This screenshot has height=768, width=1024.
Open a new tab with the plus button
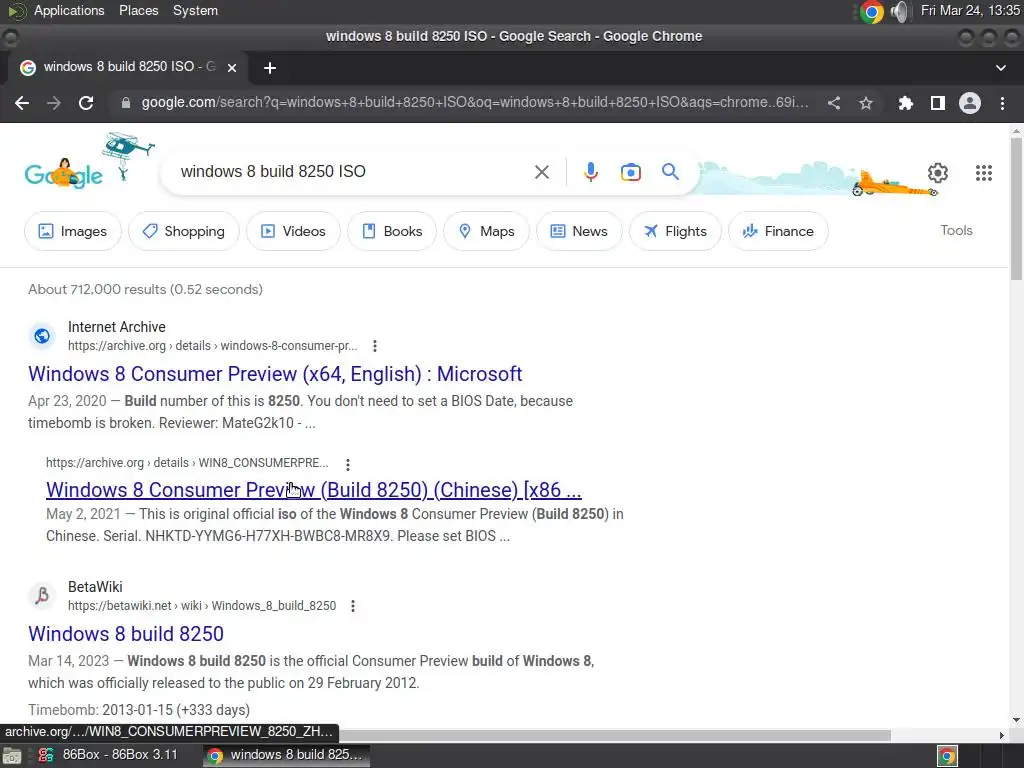click(x=270, y=68)
